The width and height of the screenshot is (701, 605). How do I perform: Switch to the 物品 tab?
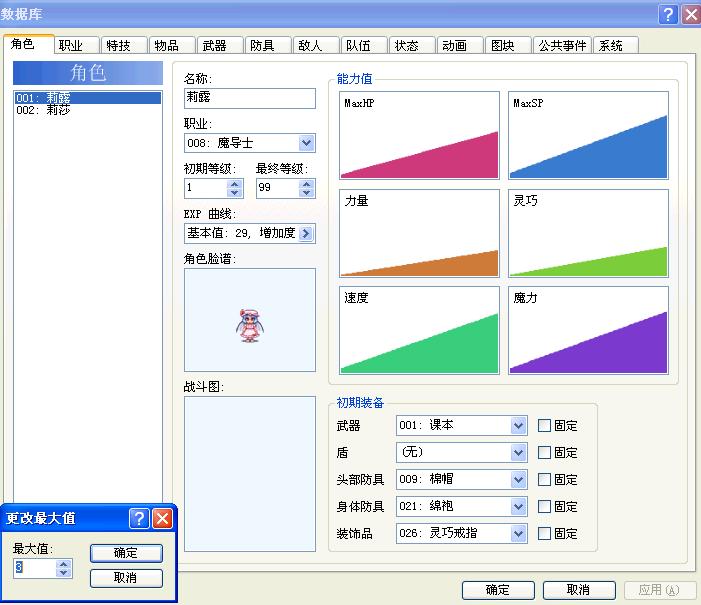(172, 46)
